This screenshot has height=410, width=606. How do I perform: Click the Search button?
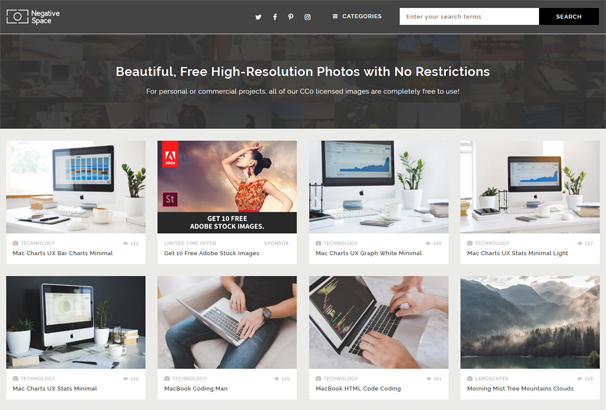[x=569, y=17]
